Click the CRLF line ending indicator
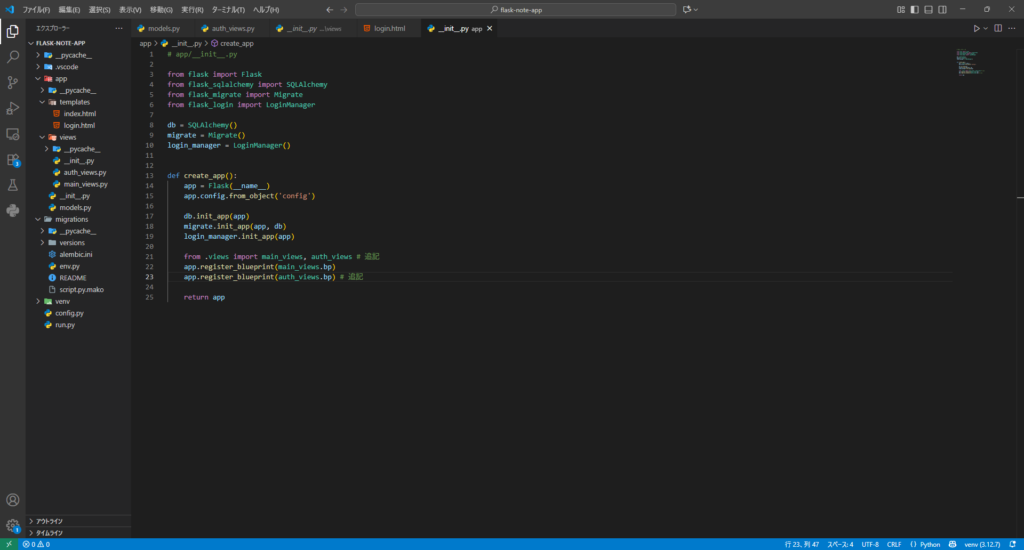This screenshot has height=550, width=1024. (x=894, y=544)
